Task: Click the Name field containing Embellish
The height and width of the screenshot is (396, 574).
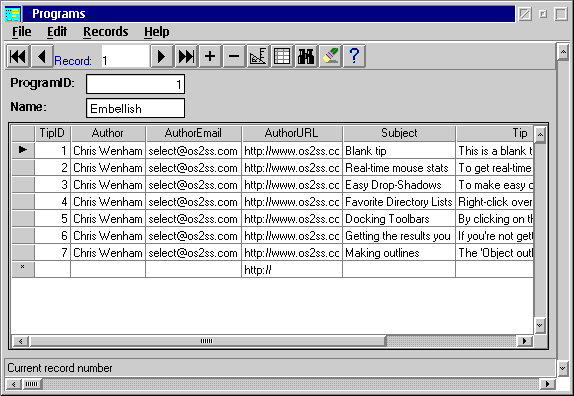Action: [135, 108]
